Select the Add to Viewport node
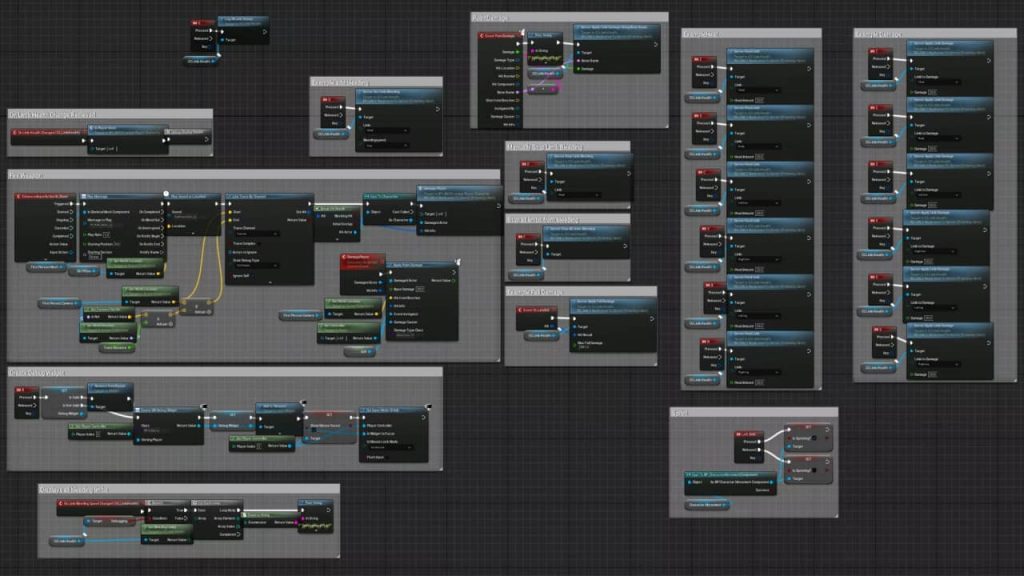Viewport: 1024px width, 576px height. (280, 419)
